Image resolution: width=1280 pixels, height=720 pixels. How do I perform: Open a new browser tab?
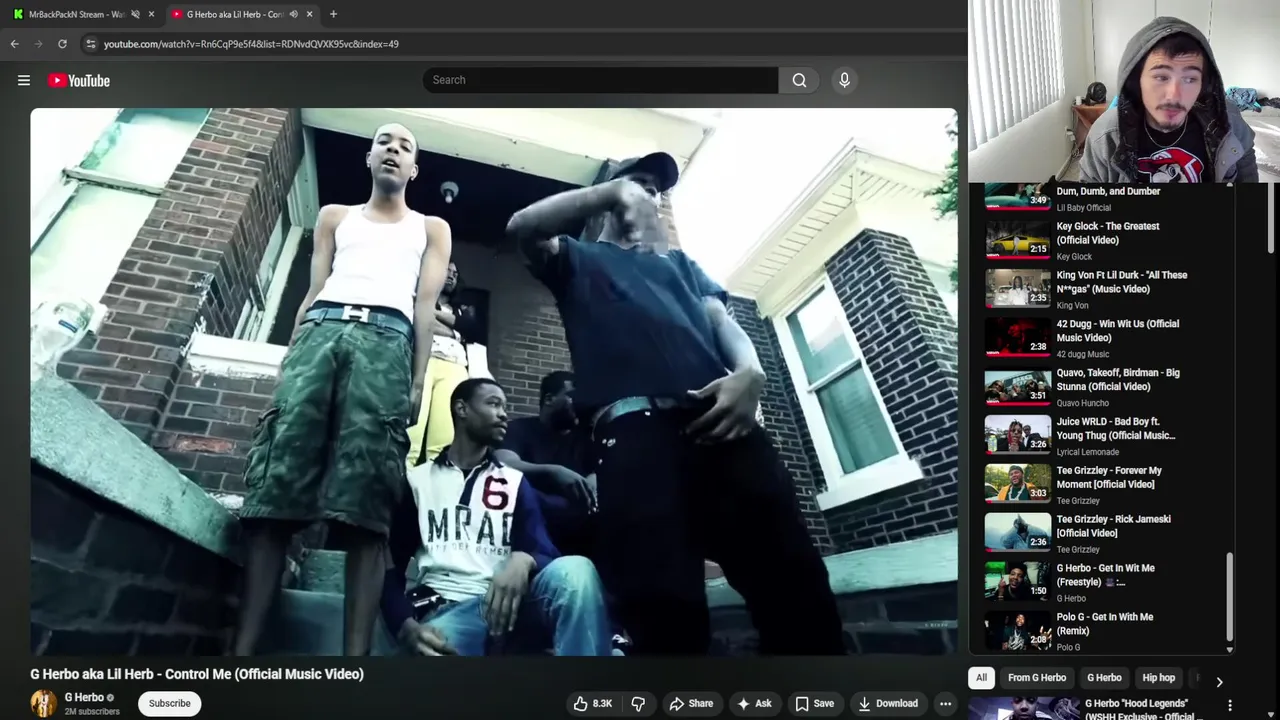tap(333, 14)
